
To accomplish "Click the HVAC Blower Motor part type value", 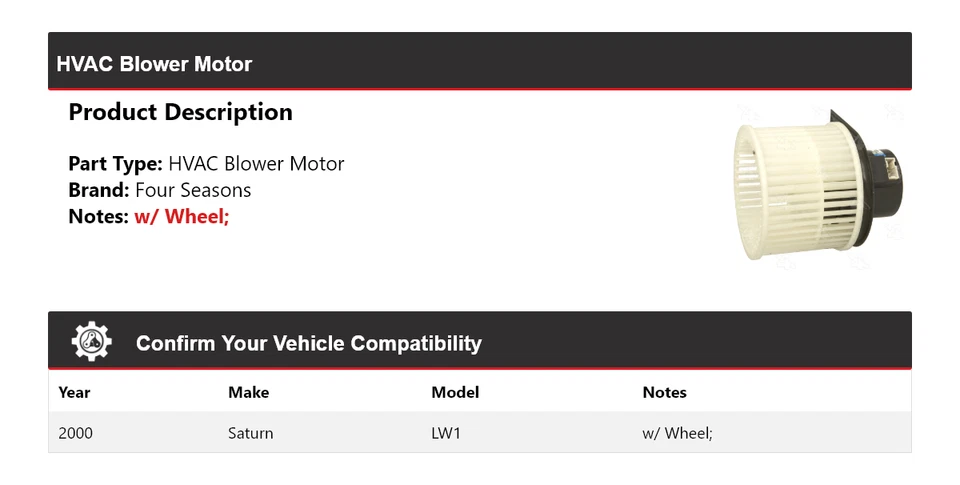I will pos(256,164).
